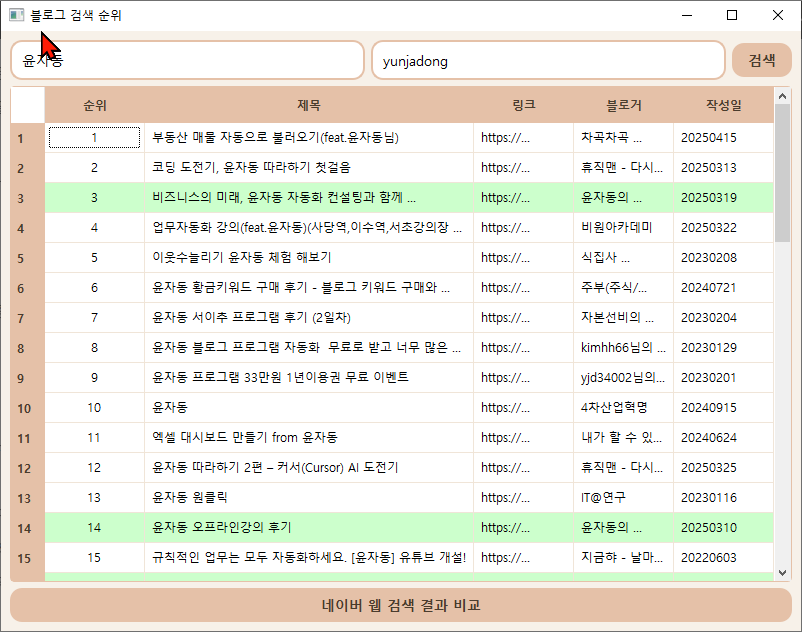The width and height of the screenshot is (802, 632).
Task: Click the 링크 column header
Action: (x=524, y=105)
